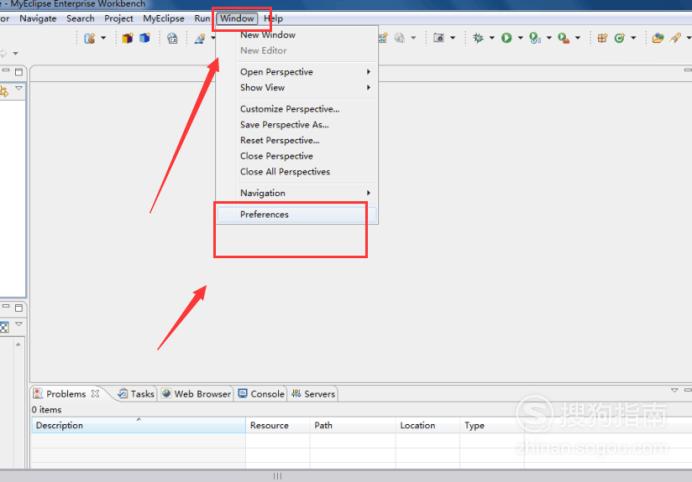This screenshot has width=692, height=482.
Task: Open the Debug dropdown arrow
Action: point(492,38)
